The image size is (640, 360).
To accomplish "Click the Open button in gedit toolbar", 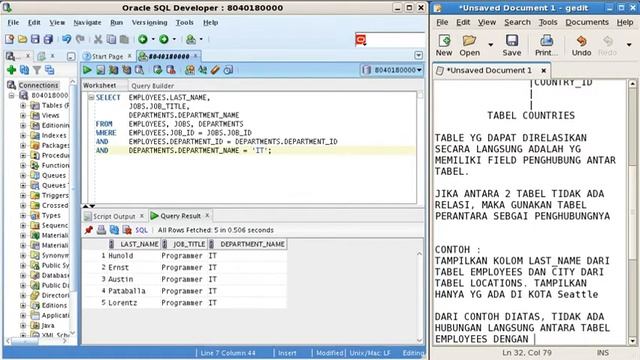I will coord(469,45).
